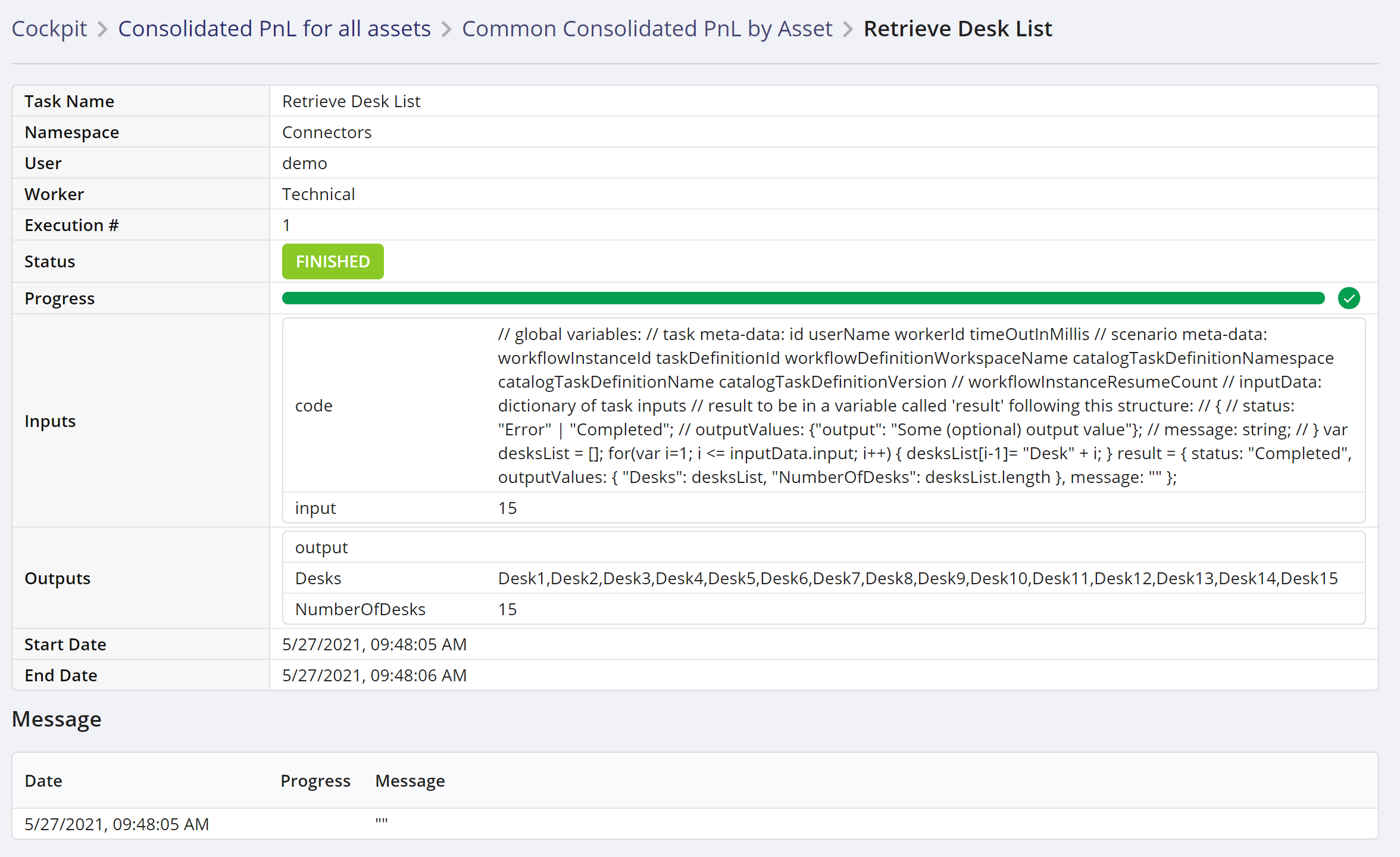The image size is (1400, 857).
Task: Click the Message column header
Action: 410,781
